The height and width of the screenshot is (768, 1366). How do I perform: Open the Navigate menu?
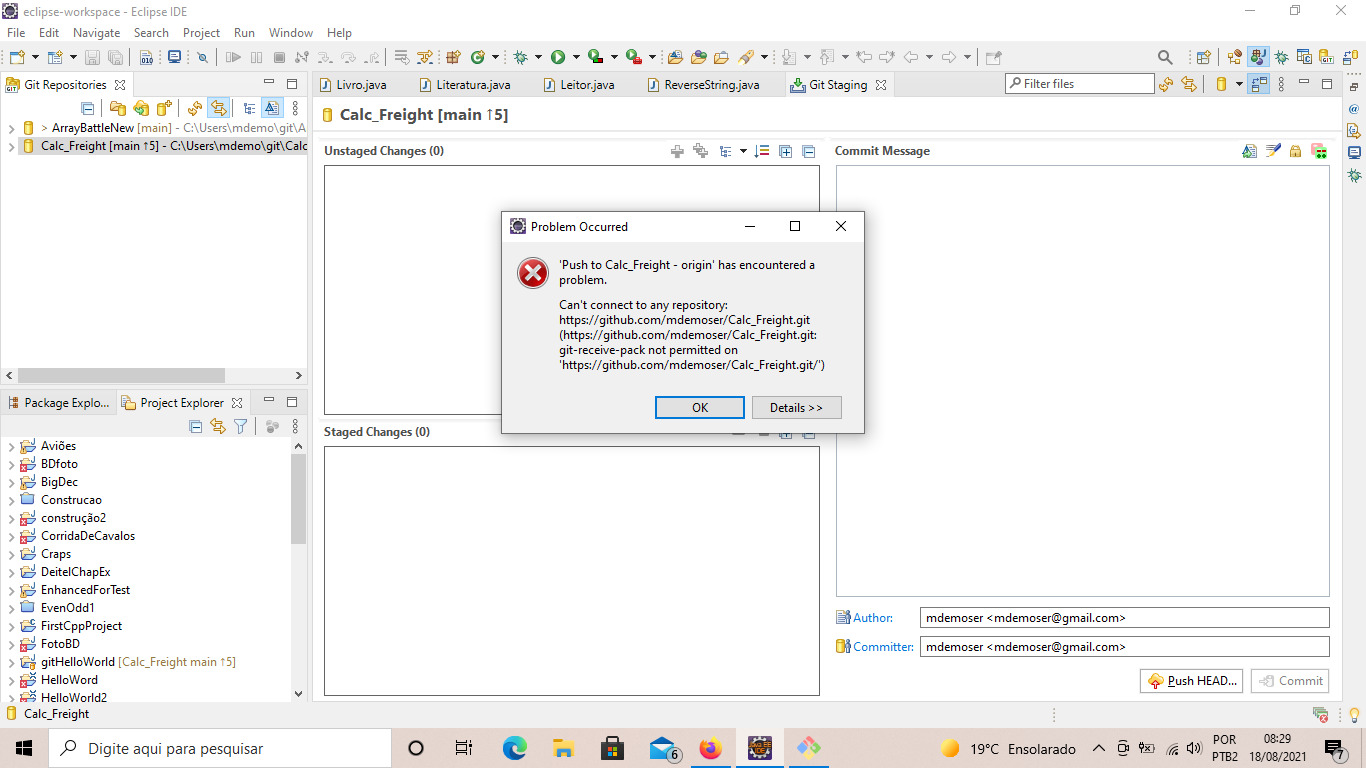coord(96,33)
